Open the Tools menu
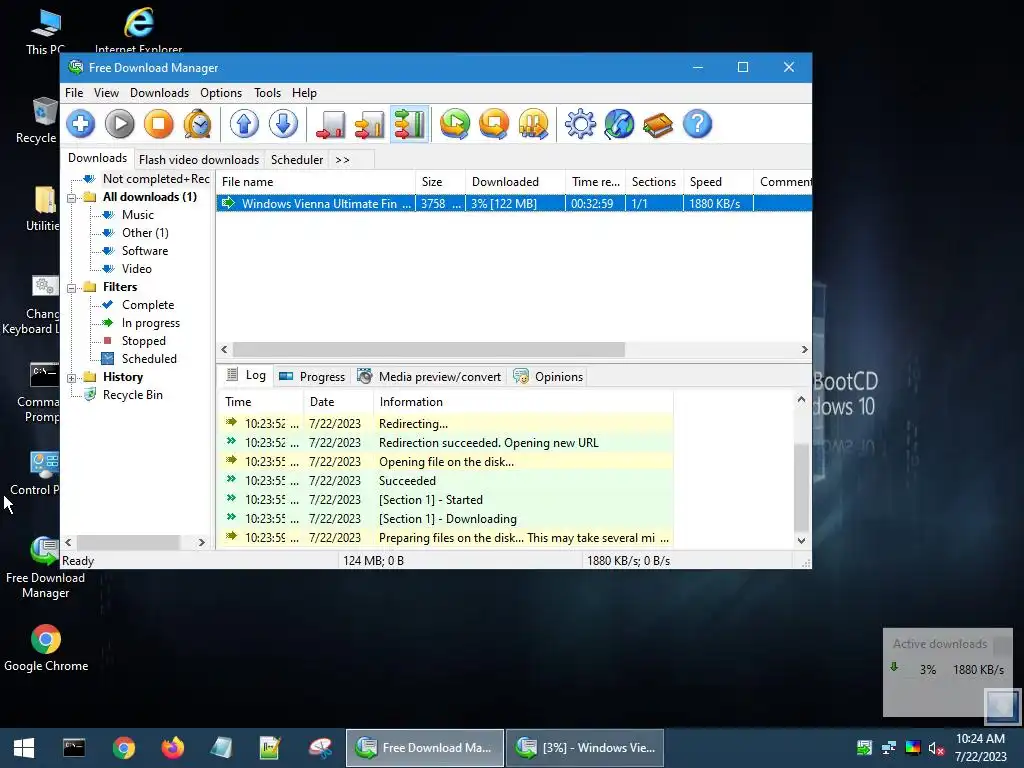The image size is (1024, 768). click(x=267, y=93)
